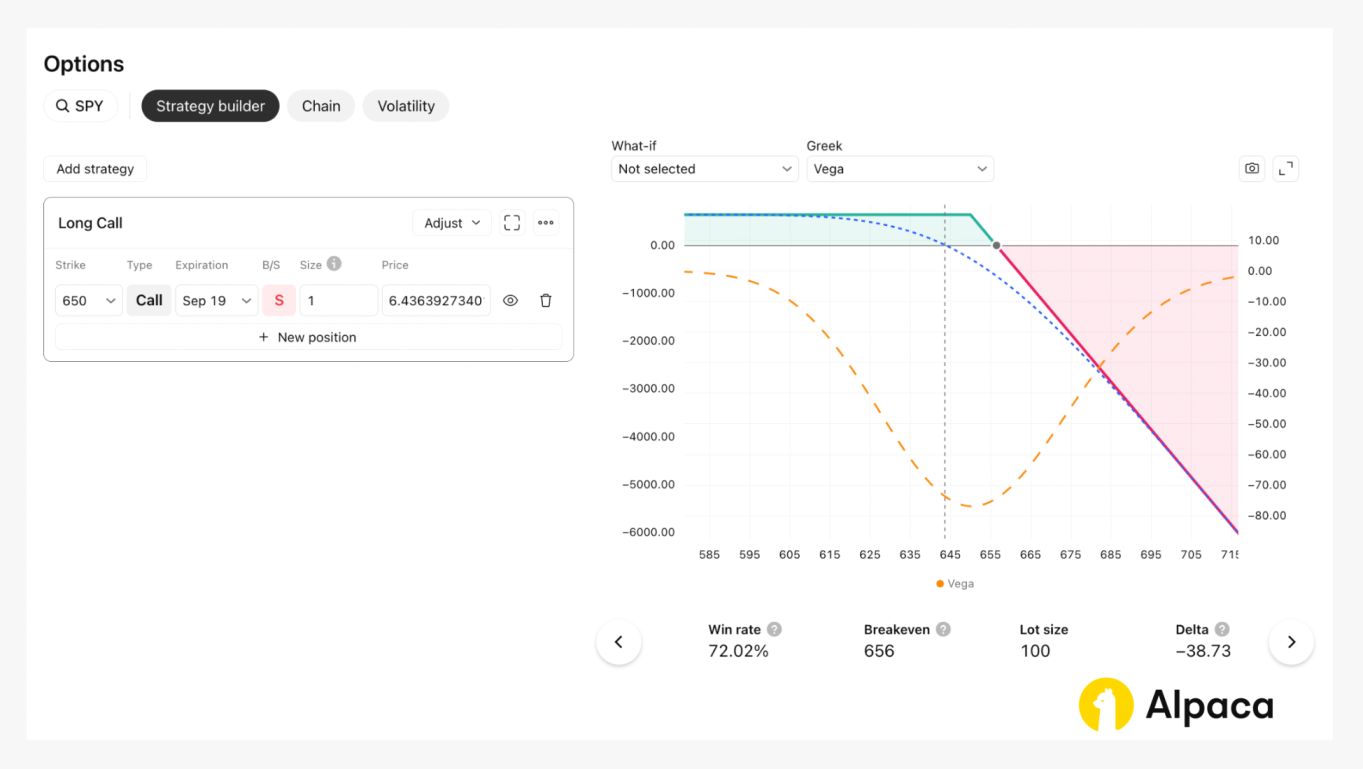Open the Greek selector showing Vega
This screenshot has width=1363, height=769.
[x=899, y=168]
